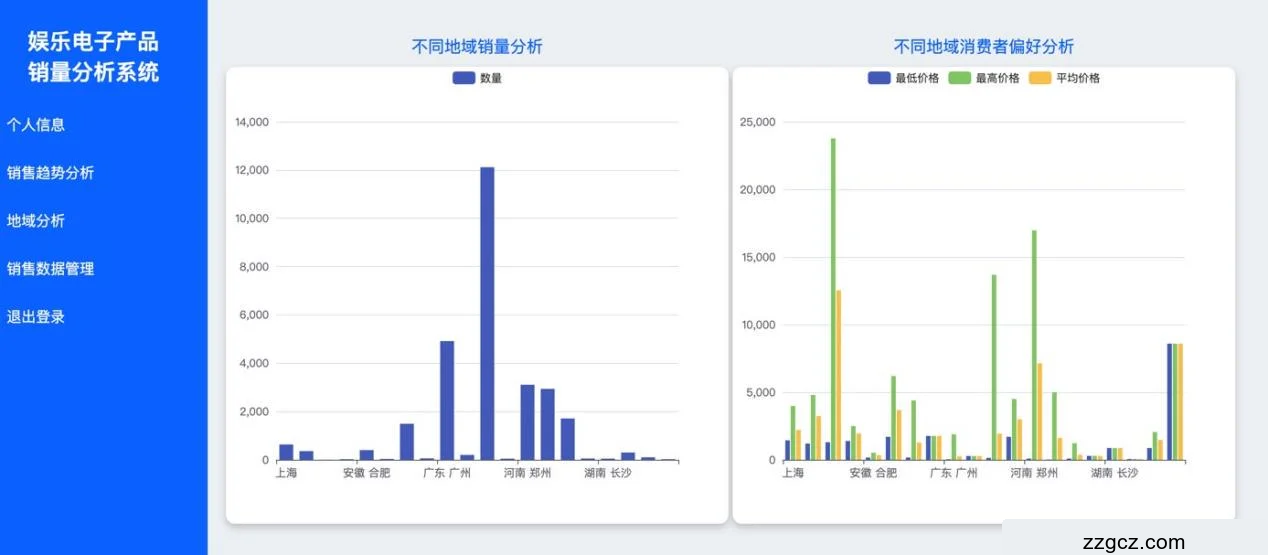Click the tallest green bar in preference chart
This screenshot has width=1268, height=555.
click(833, 300)
